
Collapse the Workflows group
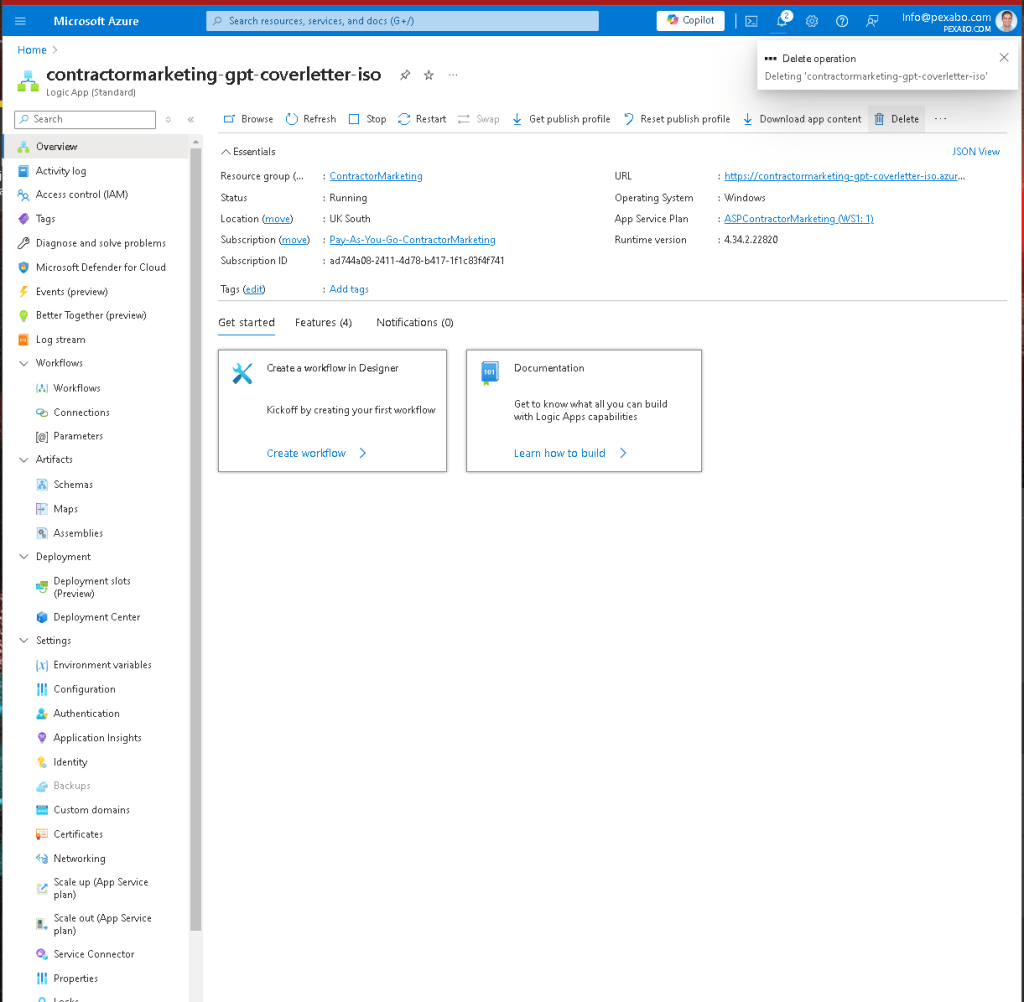coord(24,363)
